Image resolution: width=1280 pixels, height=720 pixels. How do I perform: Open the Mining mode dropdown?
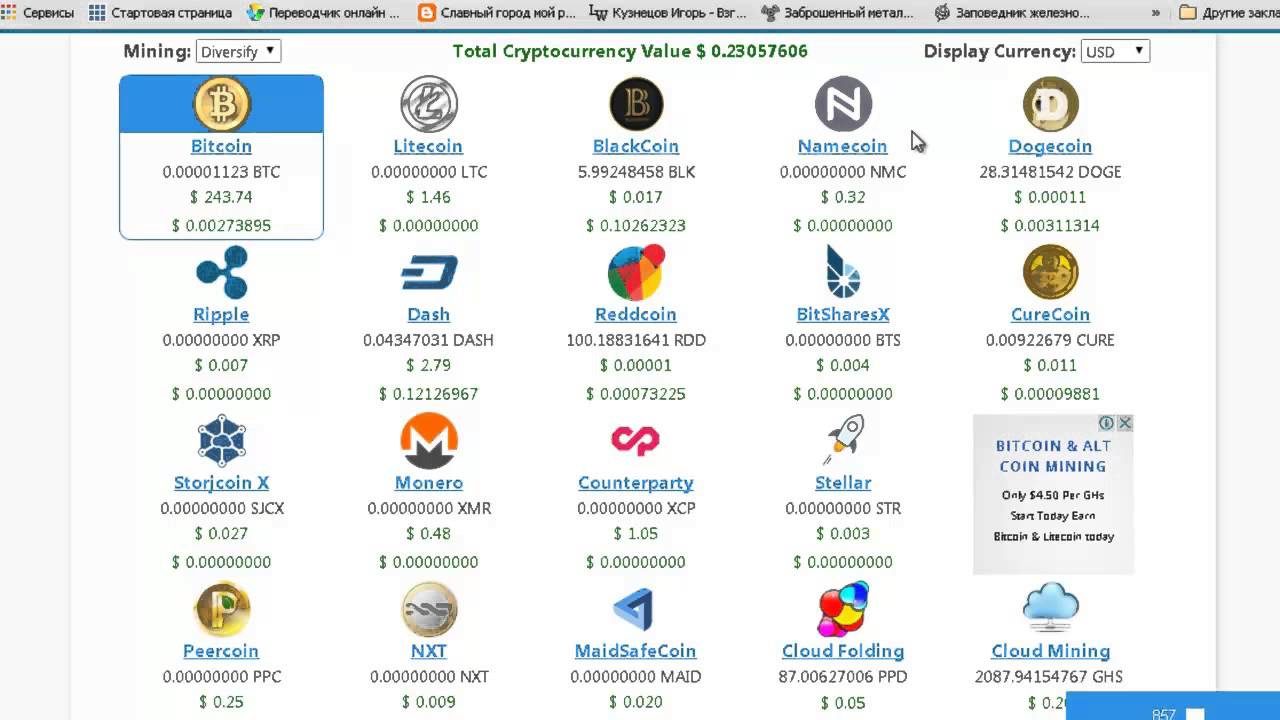pos(238,51)
